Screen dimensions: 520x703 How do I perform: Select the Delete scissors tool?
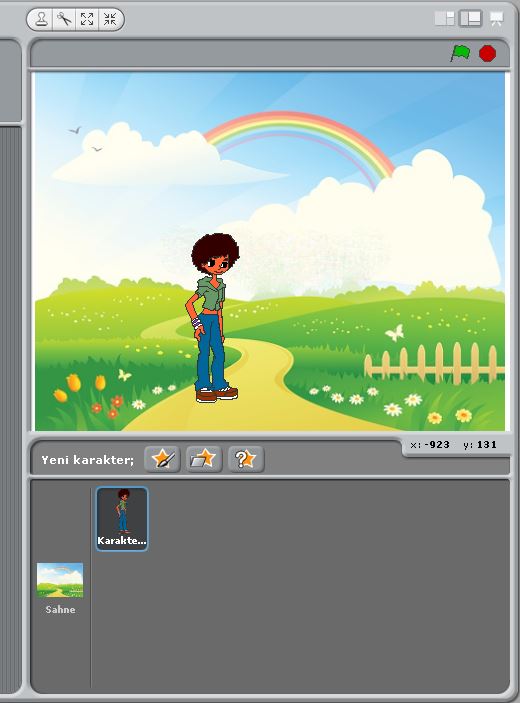click(x=64, y=19)
